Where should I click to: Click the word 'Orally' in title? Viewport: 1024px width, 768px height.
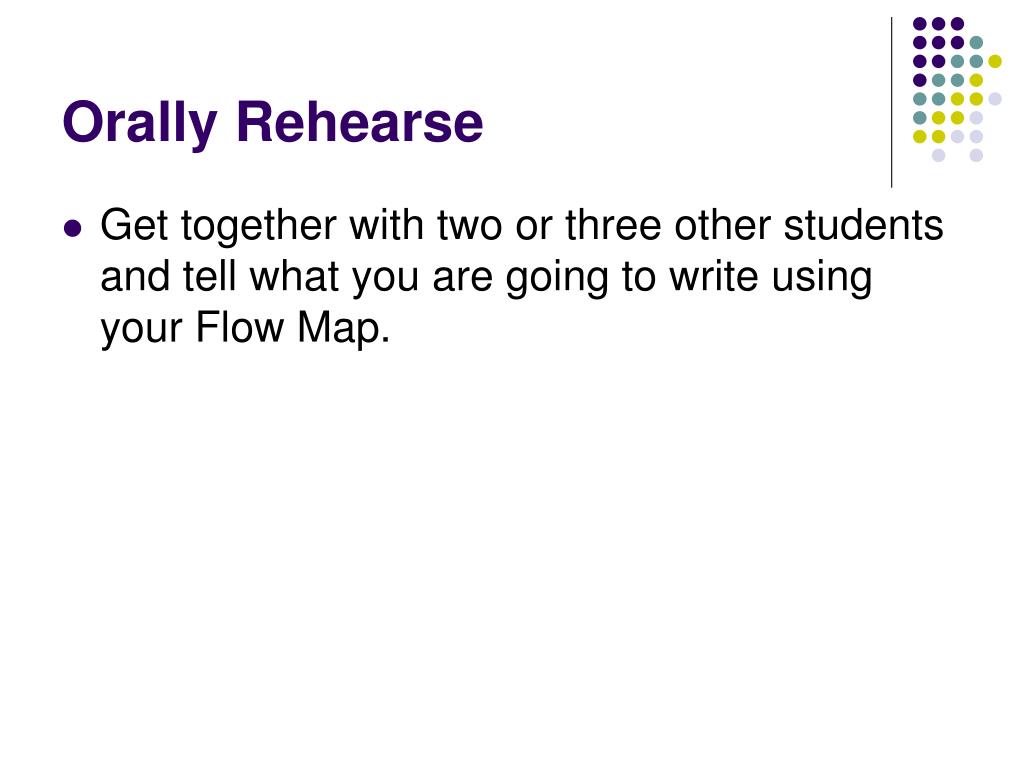pyautogui.click(x=140, y=123)
